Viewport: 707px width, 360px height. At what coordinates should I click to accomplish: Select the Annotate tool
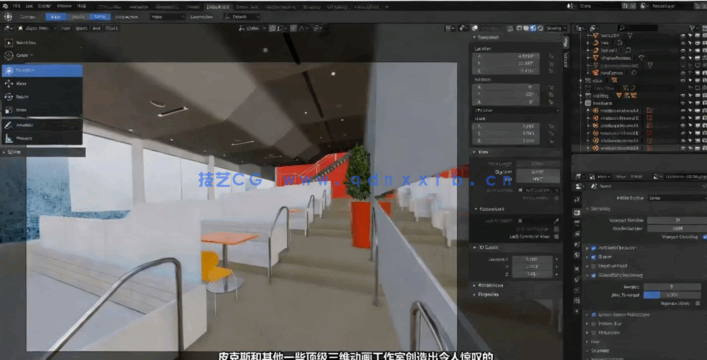click(x=41, y=125)
